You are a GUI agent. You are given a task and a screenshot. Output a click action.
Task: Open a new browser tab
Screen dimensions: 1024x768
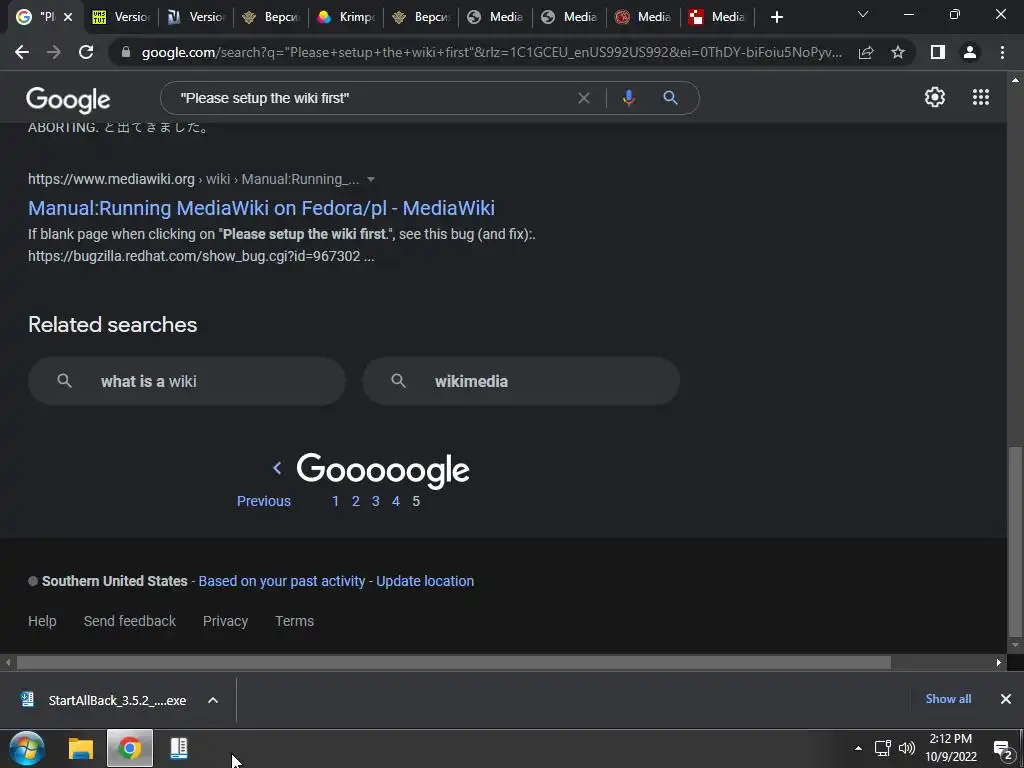tap(776, 18)
